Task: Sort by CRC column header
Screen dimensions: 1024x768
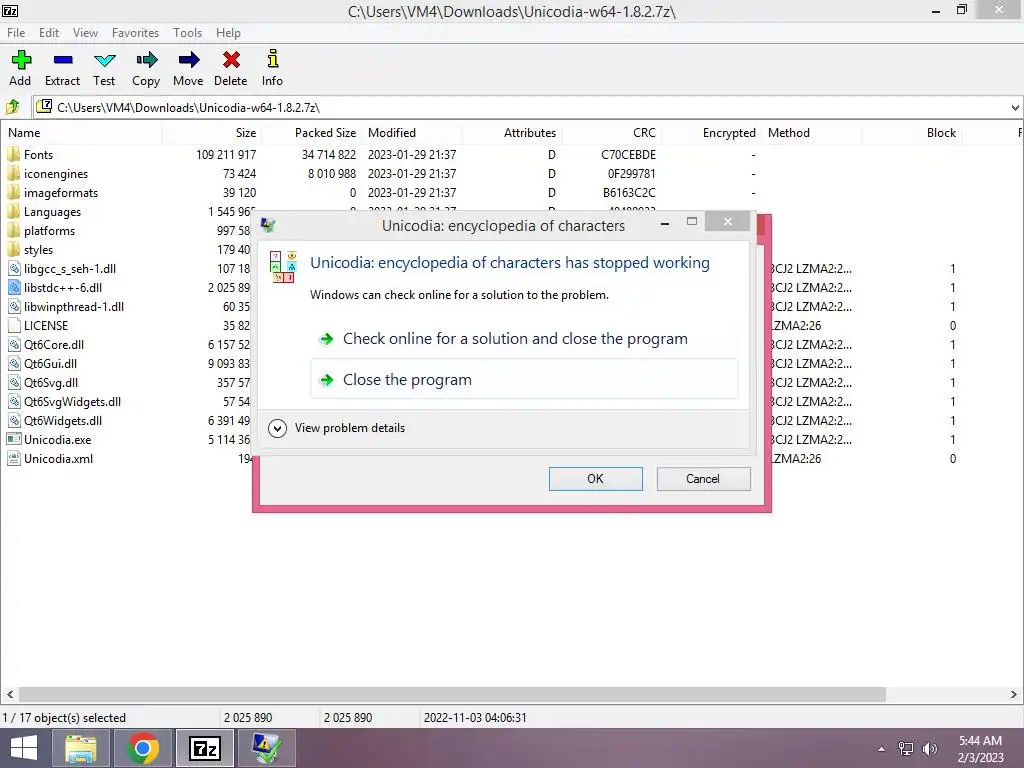Action: pos(611,133)
